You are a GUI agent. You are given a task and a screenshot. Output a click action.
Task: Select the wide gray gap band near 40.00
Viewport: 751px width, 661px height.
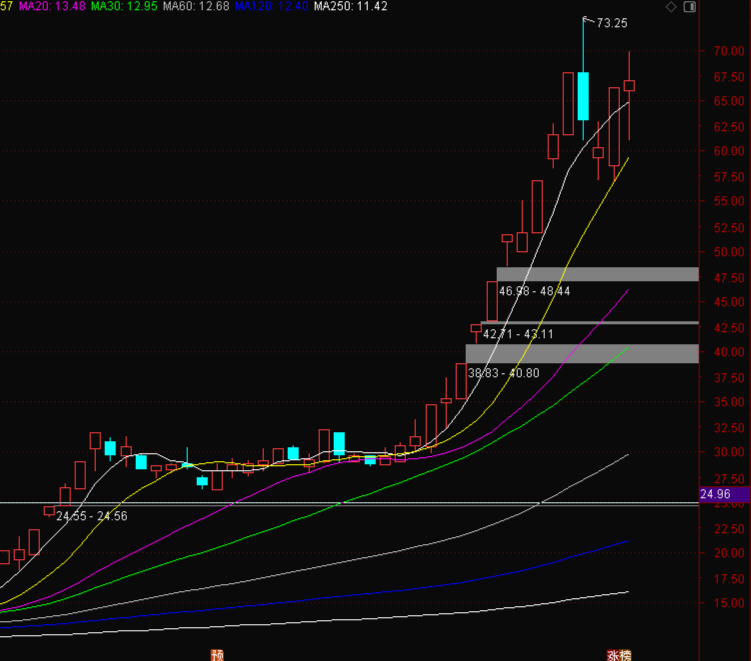(x=582, y=353)
